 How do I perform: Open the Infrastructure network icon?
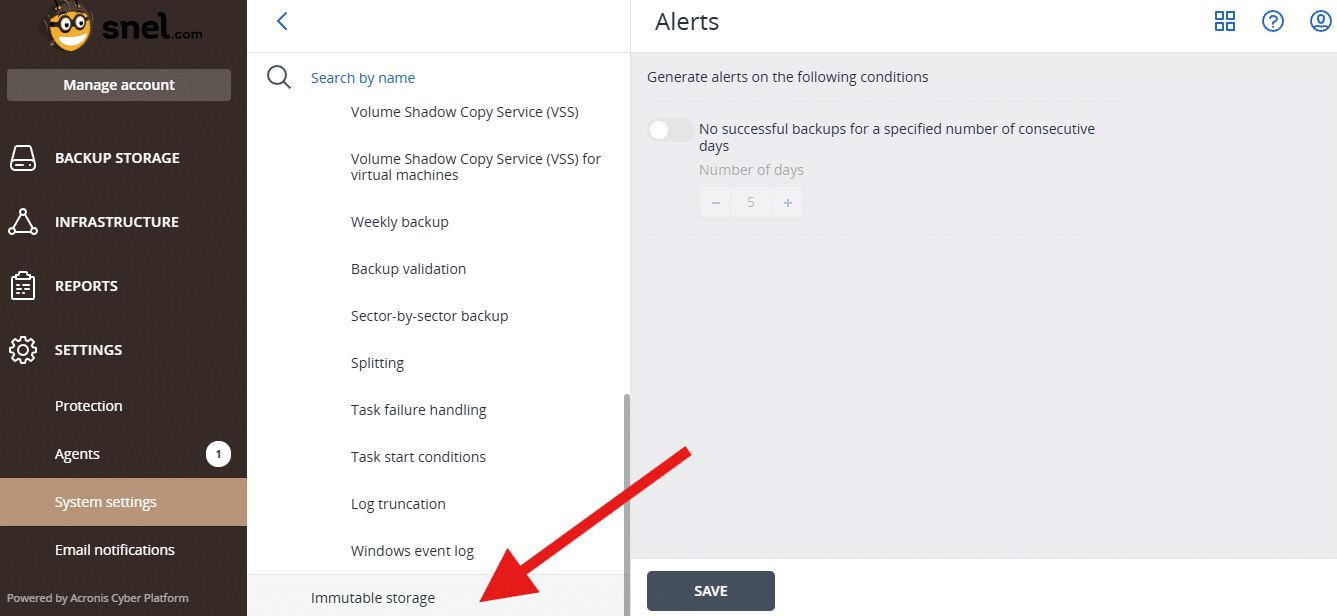pyautogui.click(x=23, y=222)
